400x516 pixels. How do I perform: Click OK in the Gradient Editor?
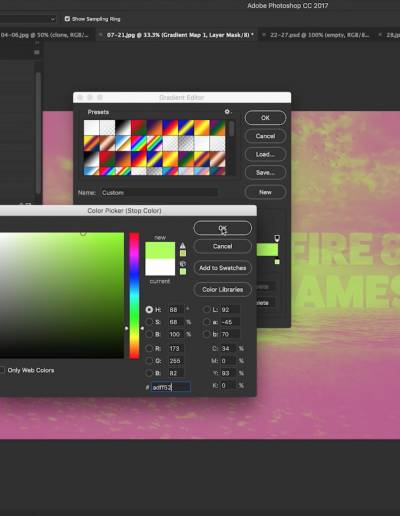coord(265,118)
